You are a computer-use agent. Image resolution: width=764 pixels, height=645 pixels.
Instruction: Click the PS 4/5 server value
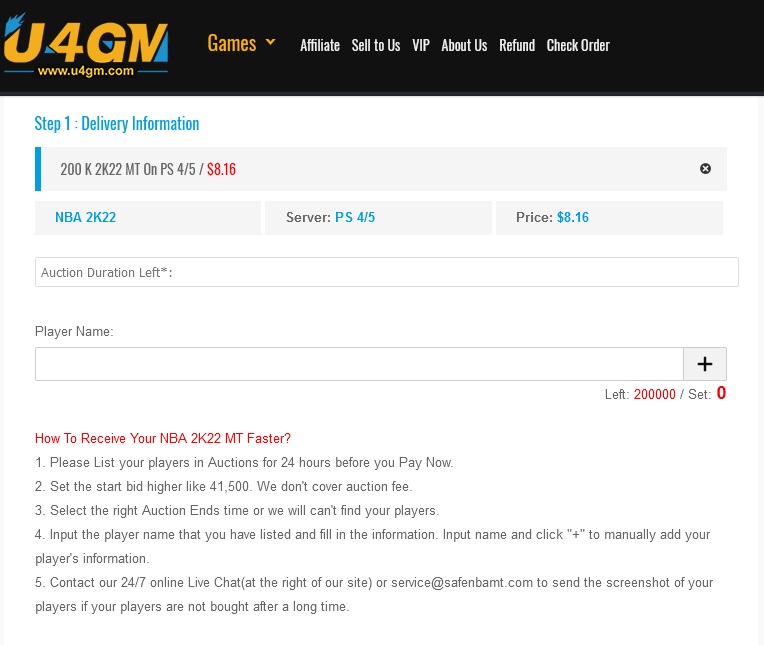(x=355, y=217)
